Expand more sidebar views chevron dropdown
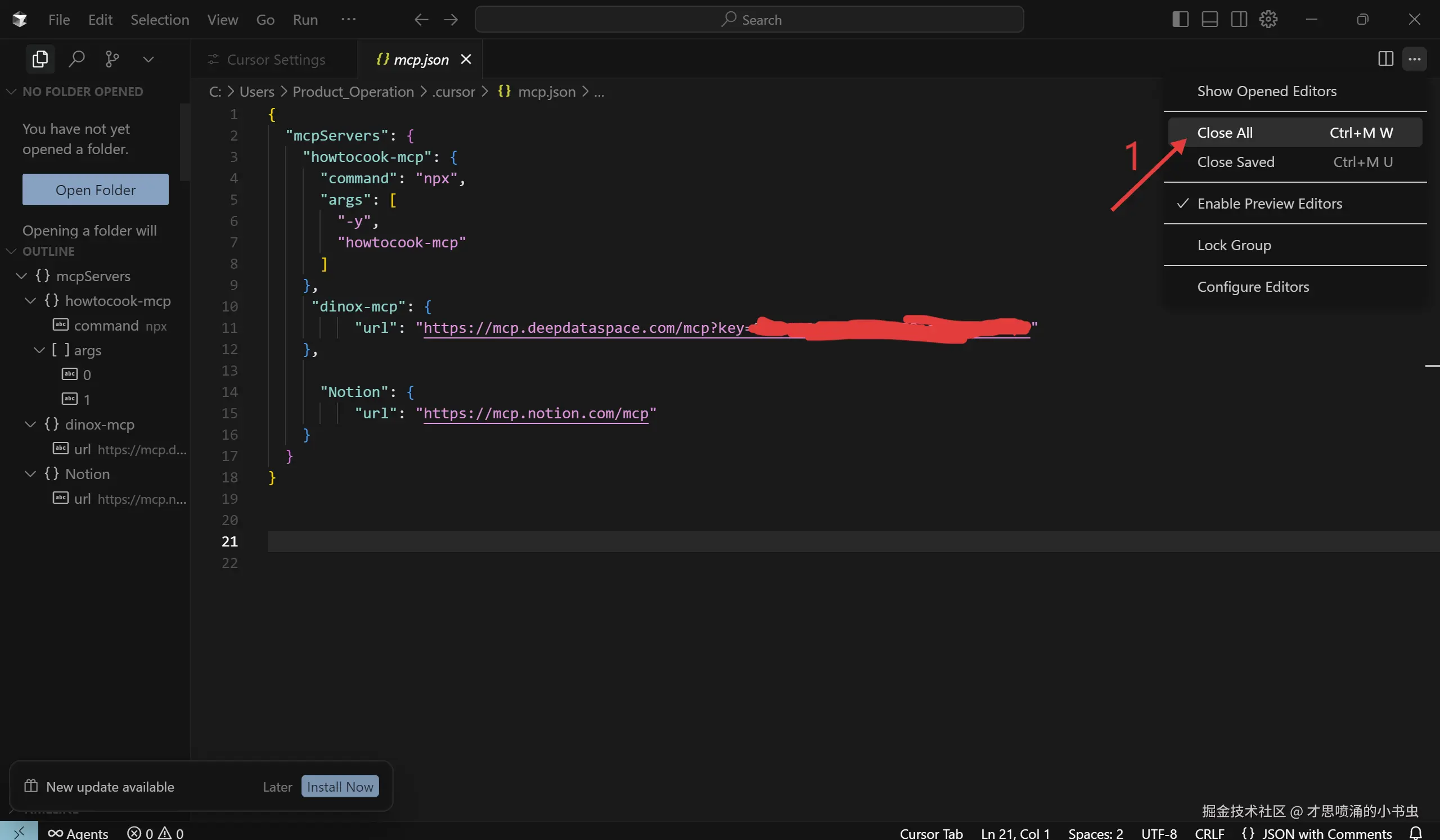This screenshot has width=1440, height=840. [x=148, y=60]
